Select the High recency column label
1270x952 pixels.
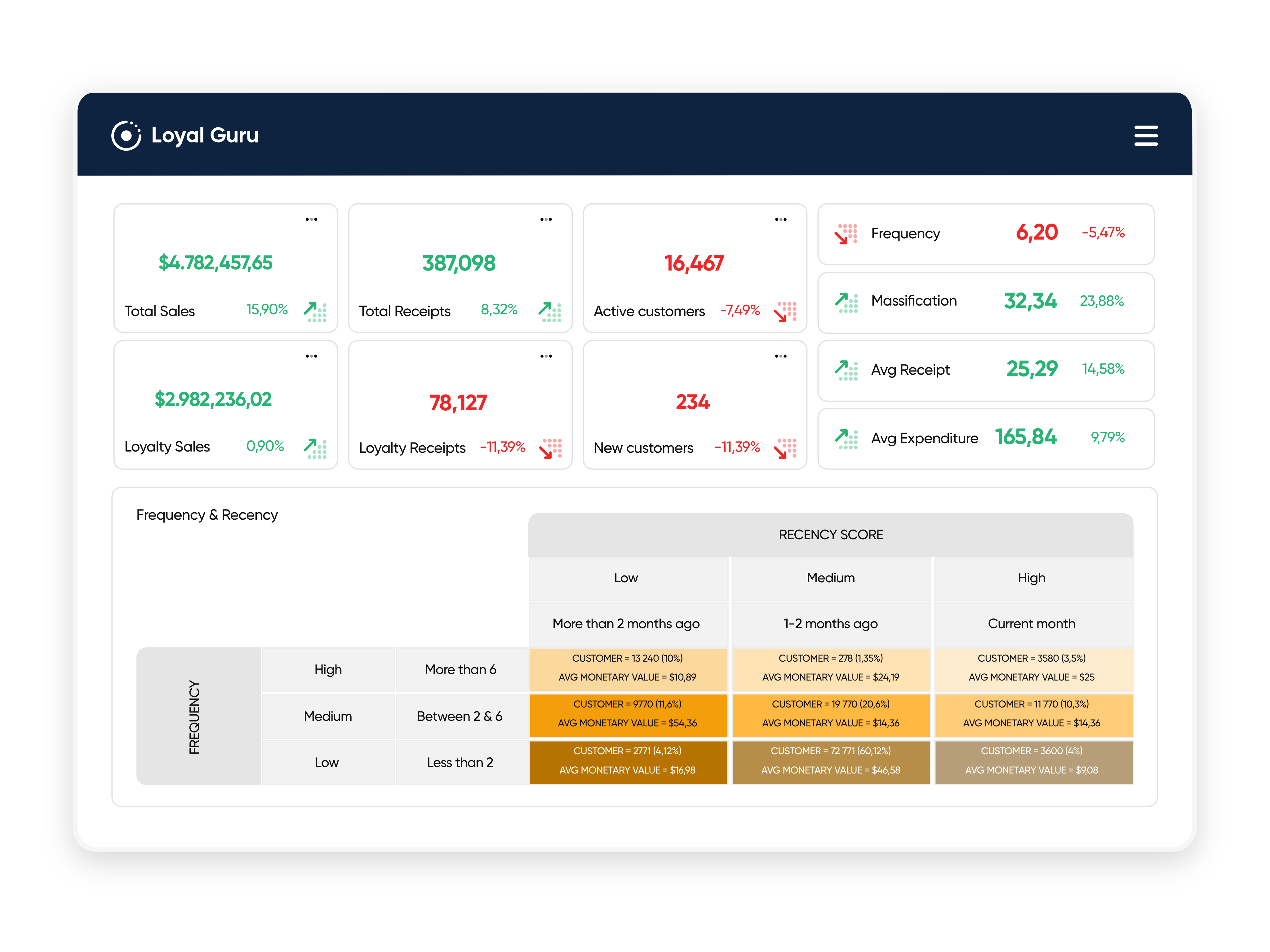click(1032, 578)
